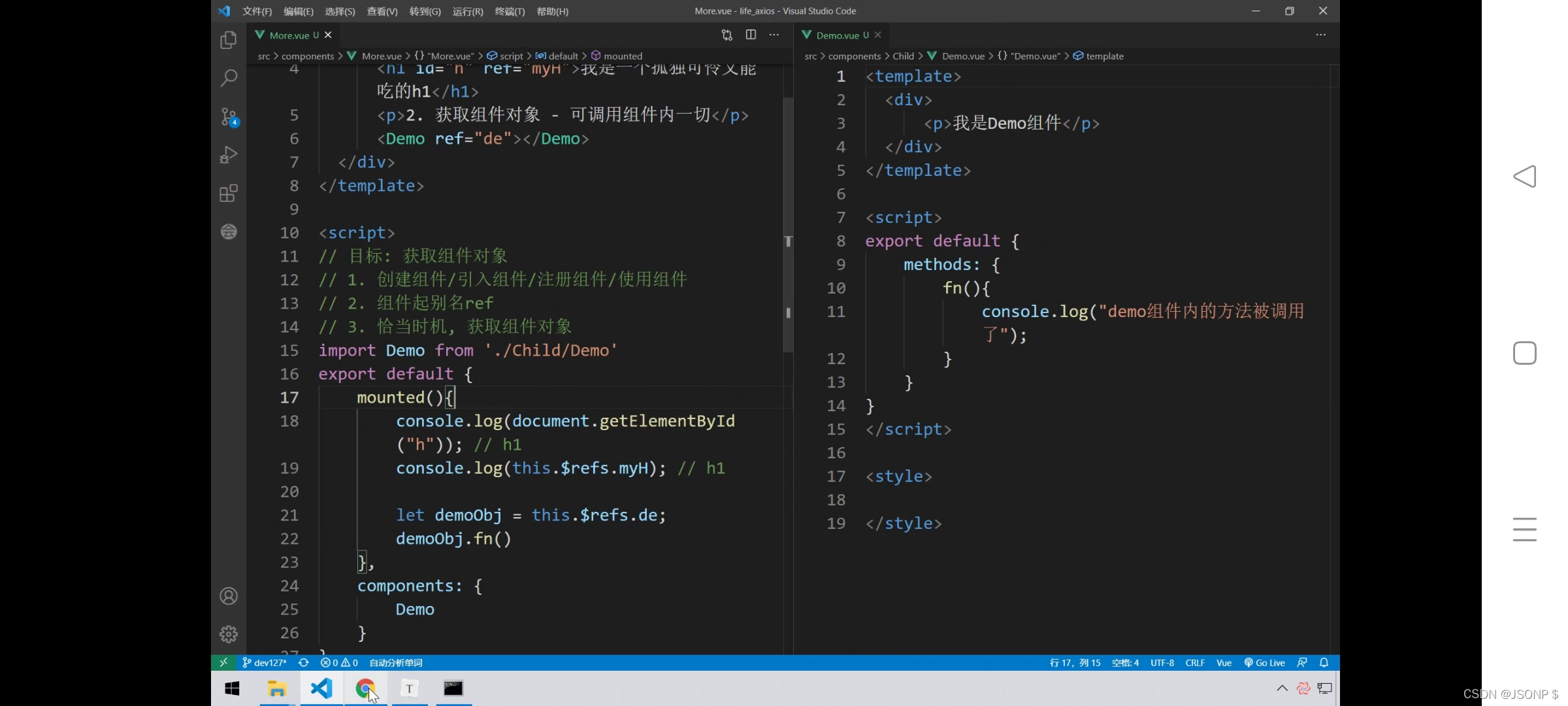Open the 查看(V) menu

[x=382, y=11]
